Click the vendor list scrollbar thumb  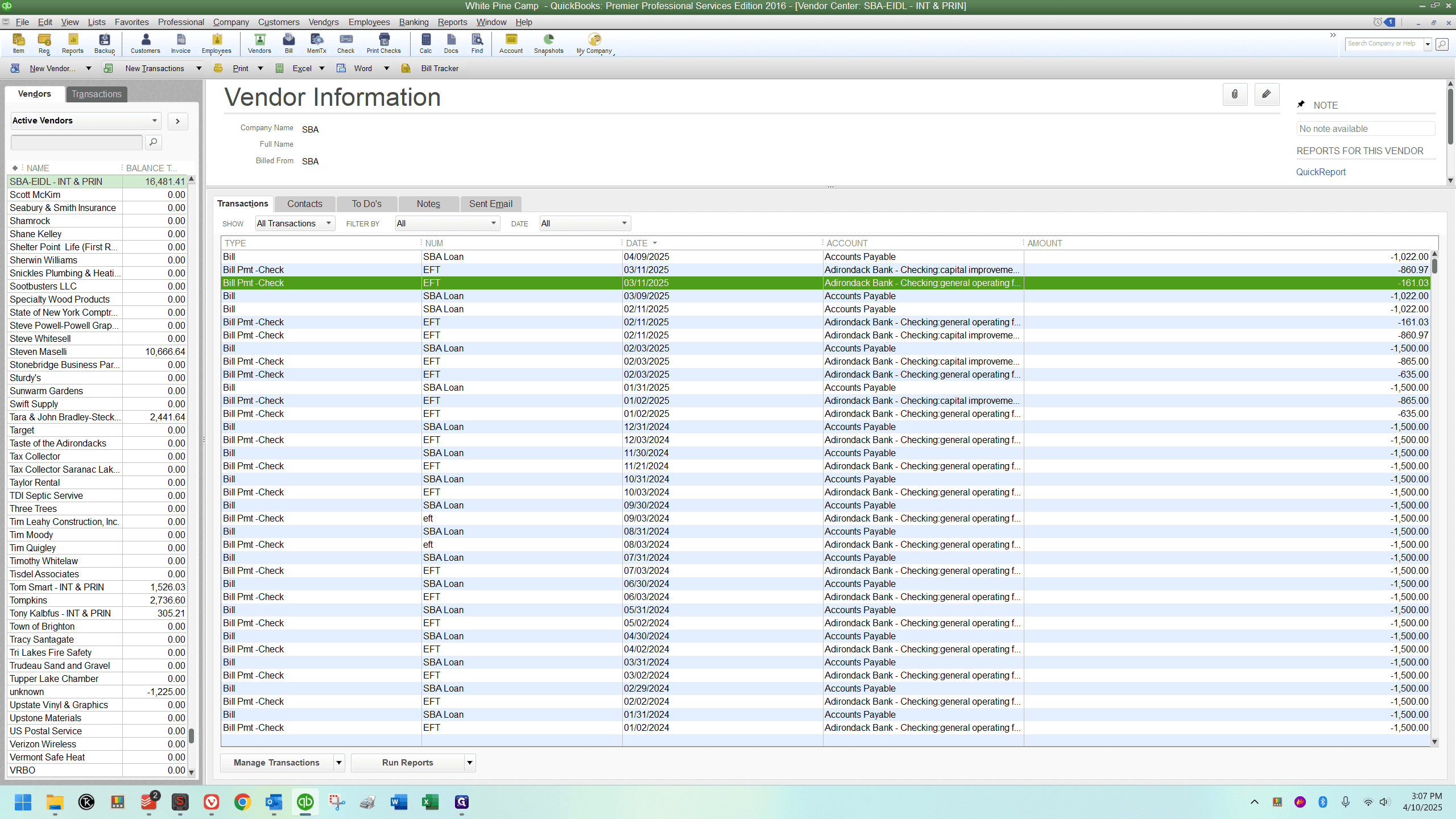192,736
